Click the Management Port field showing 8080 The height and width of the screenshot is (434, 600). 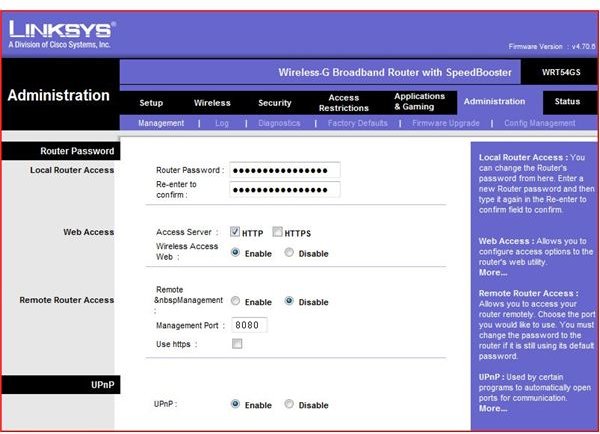(x=249, y=325)
